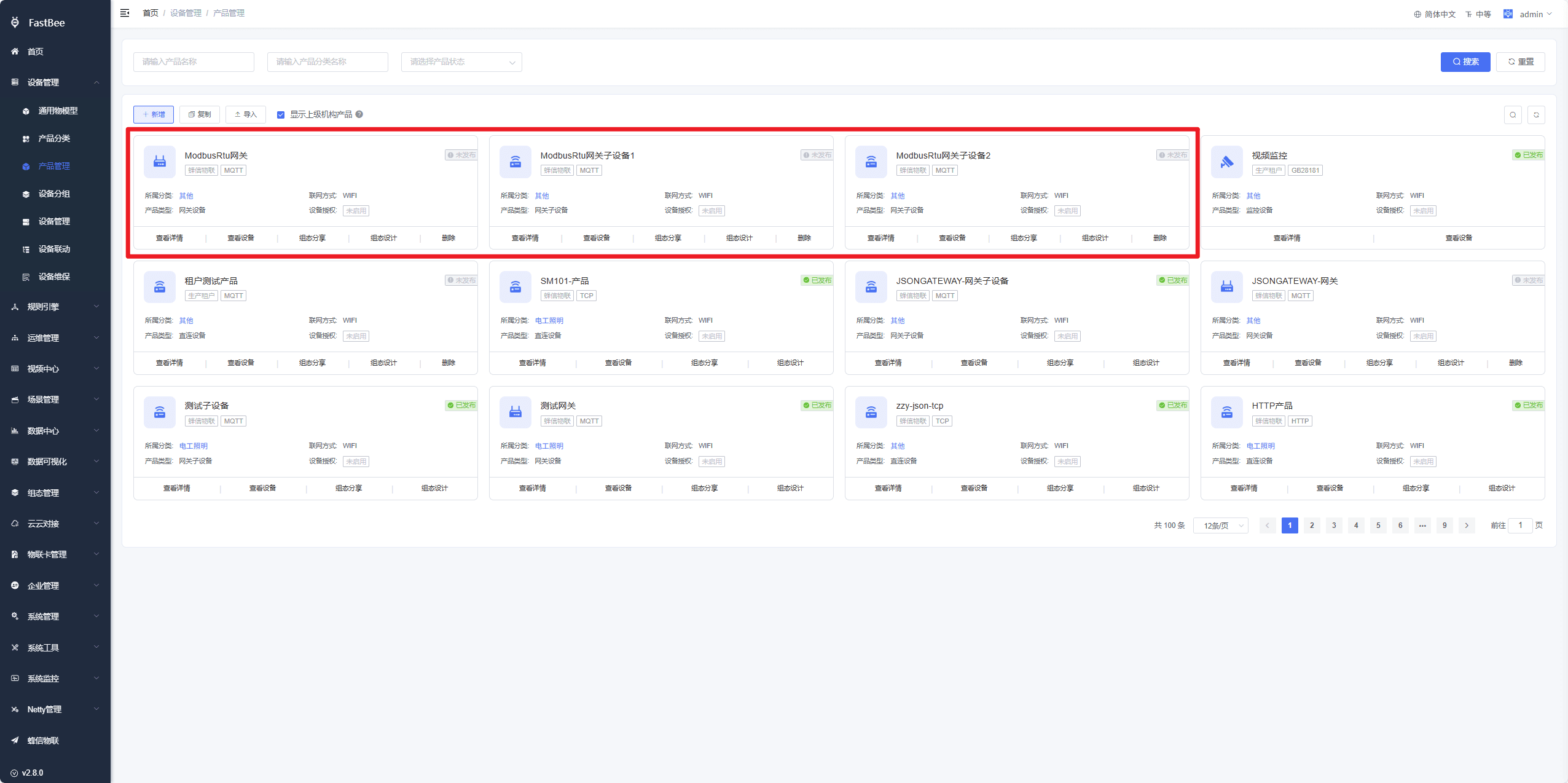The height and width of the screenshot is (783, 1568).
Task: Click the 导入 button
Action: click(246, 114)
